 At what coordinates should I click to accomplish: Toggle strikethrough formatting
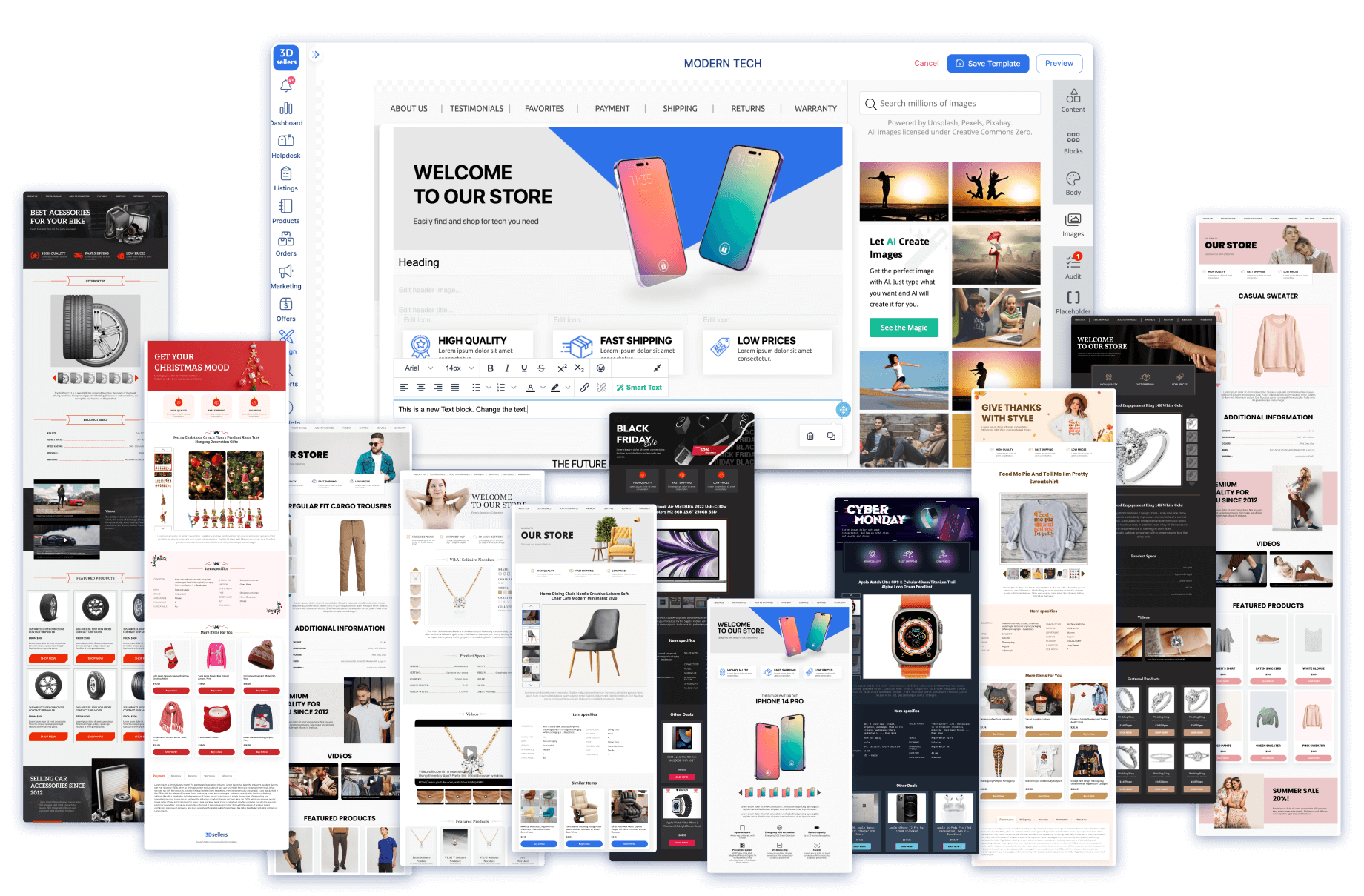[542, 368]
